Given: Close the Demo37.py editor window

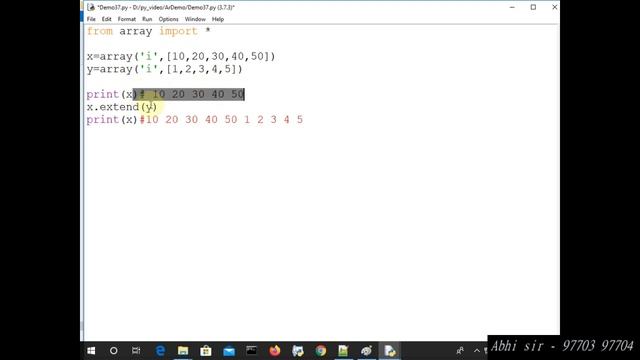Looking at the screenshot, I should [x=554, y=7].
